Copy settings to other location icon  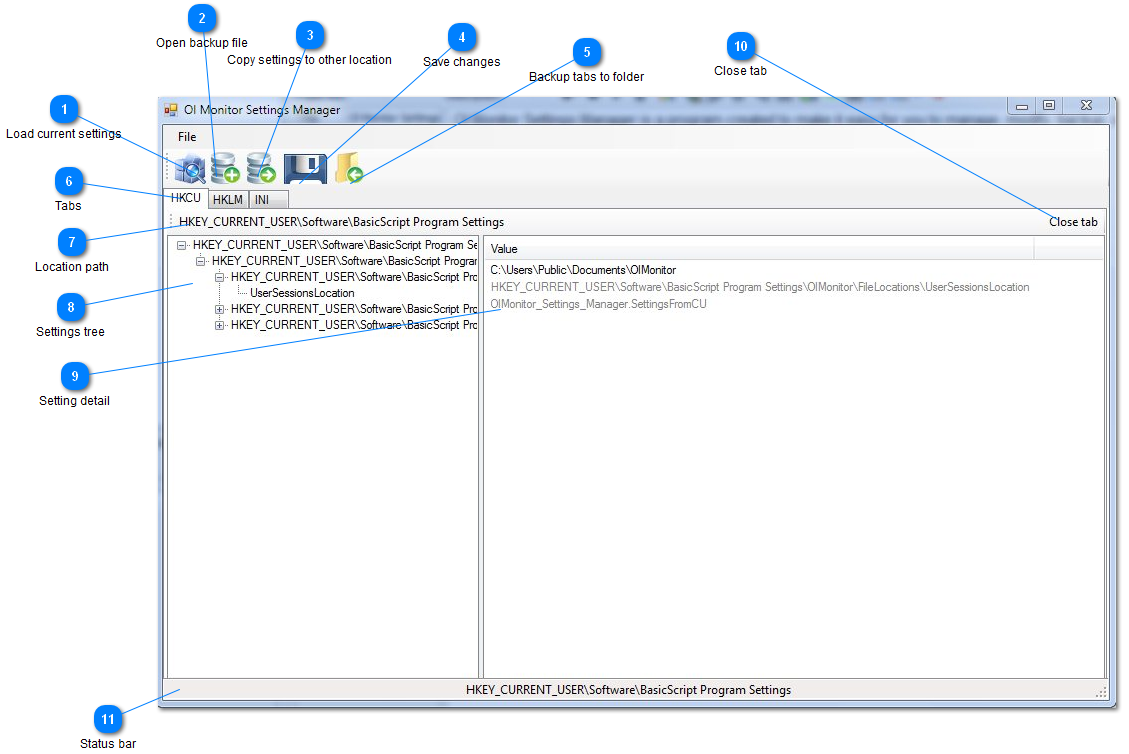[261, 168]
